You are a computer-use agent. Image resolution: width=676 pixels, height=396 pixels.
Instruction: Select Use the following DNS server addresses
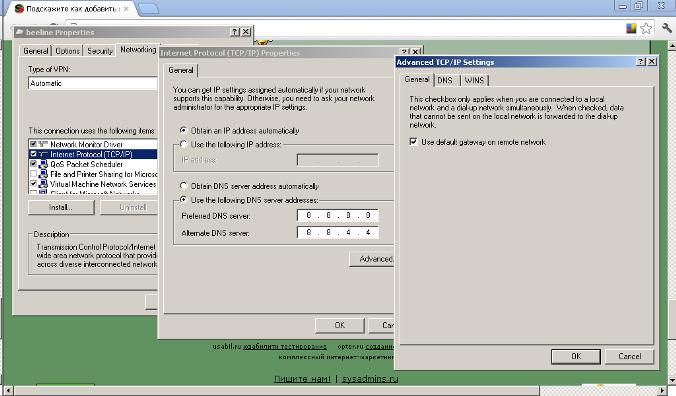184,200
